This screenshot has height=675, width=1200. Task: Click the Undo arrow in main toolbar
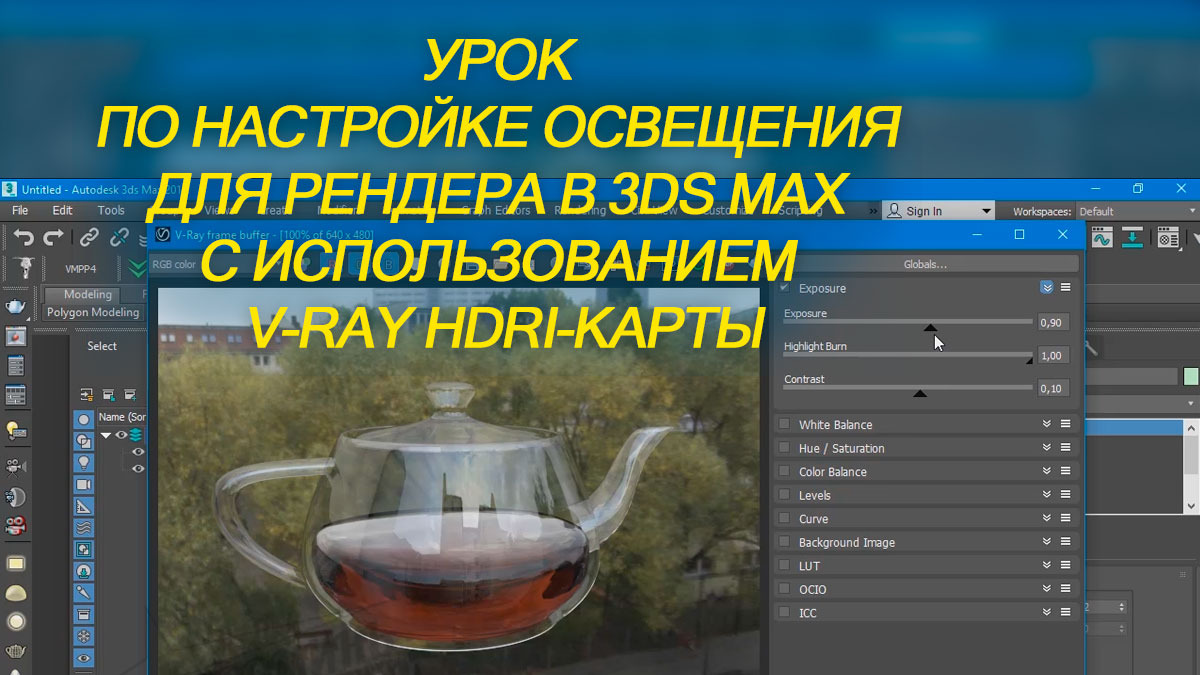[23, 238]
